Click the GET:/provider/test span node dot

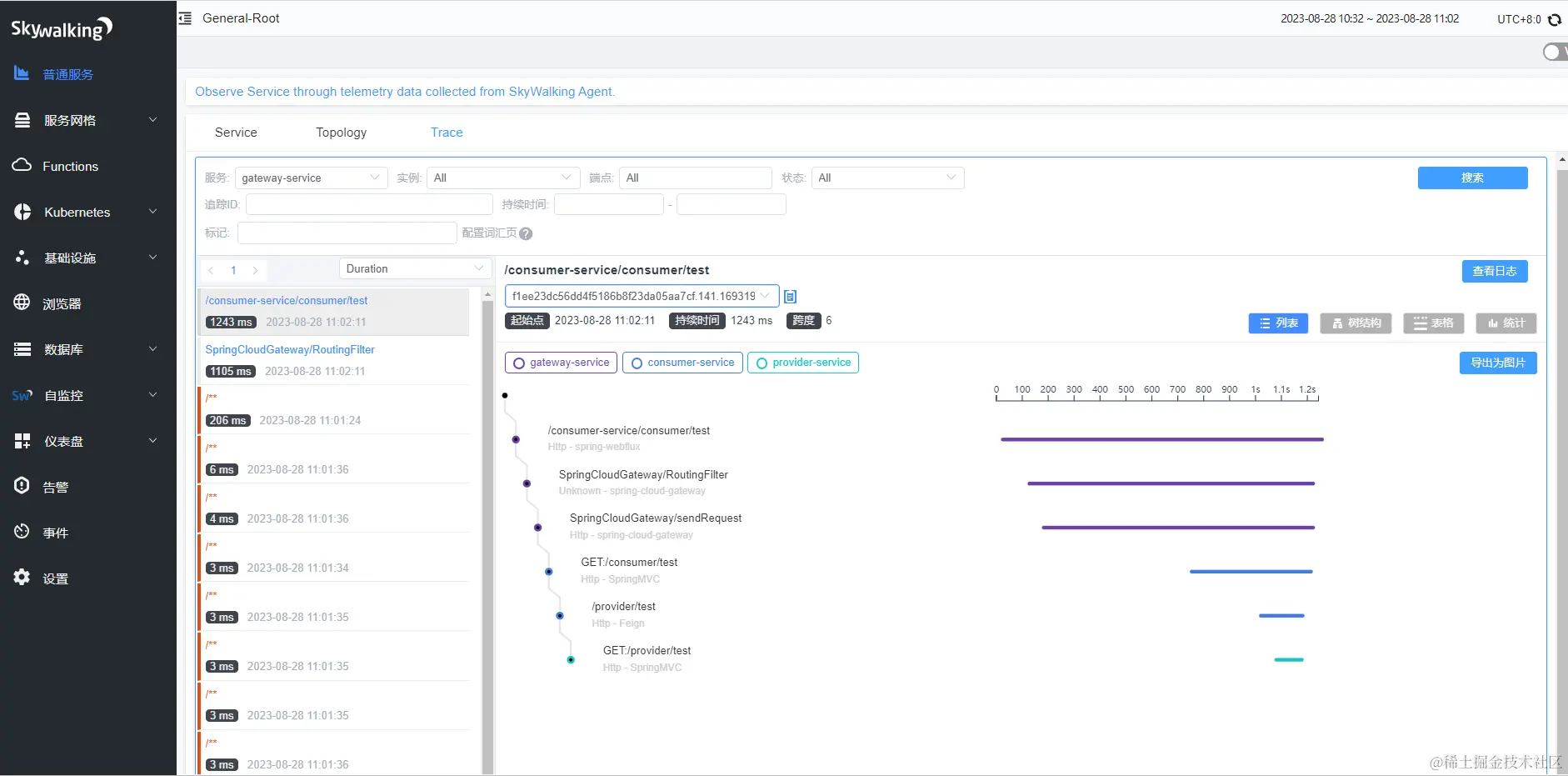click(571, 660)
